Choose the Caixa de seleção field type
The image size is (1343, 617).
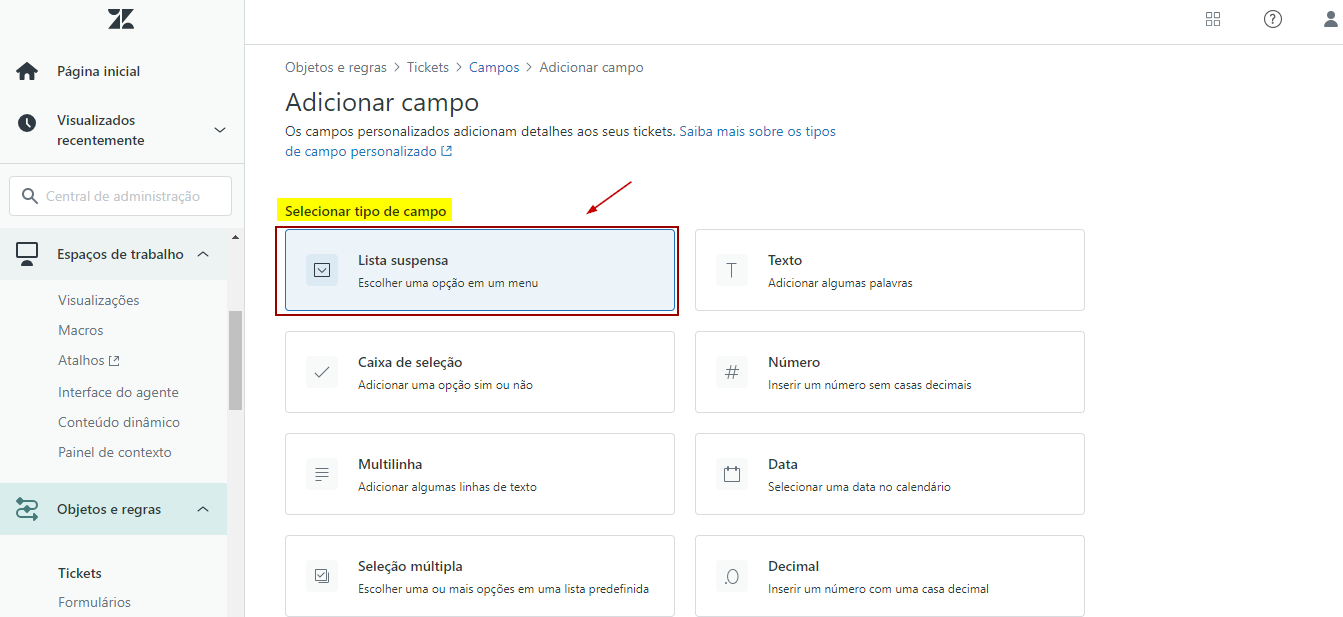pyautogui.click(x=479, y=372)
